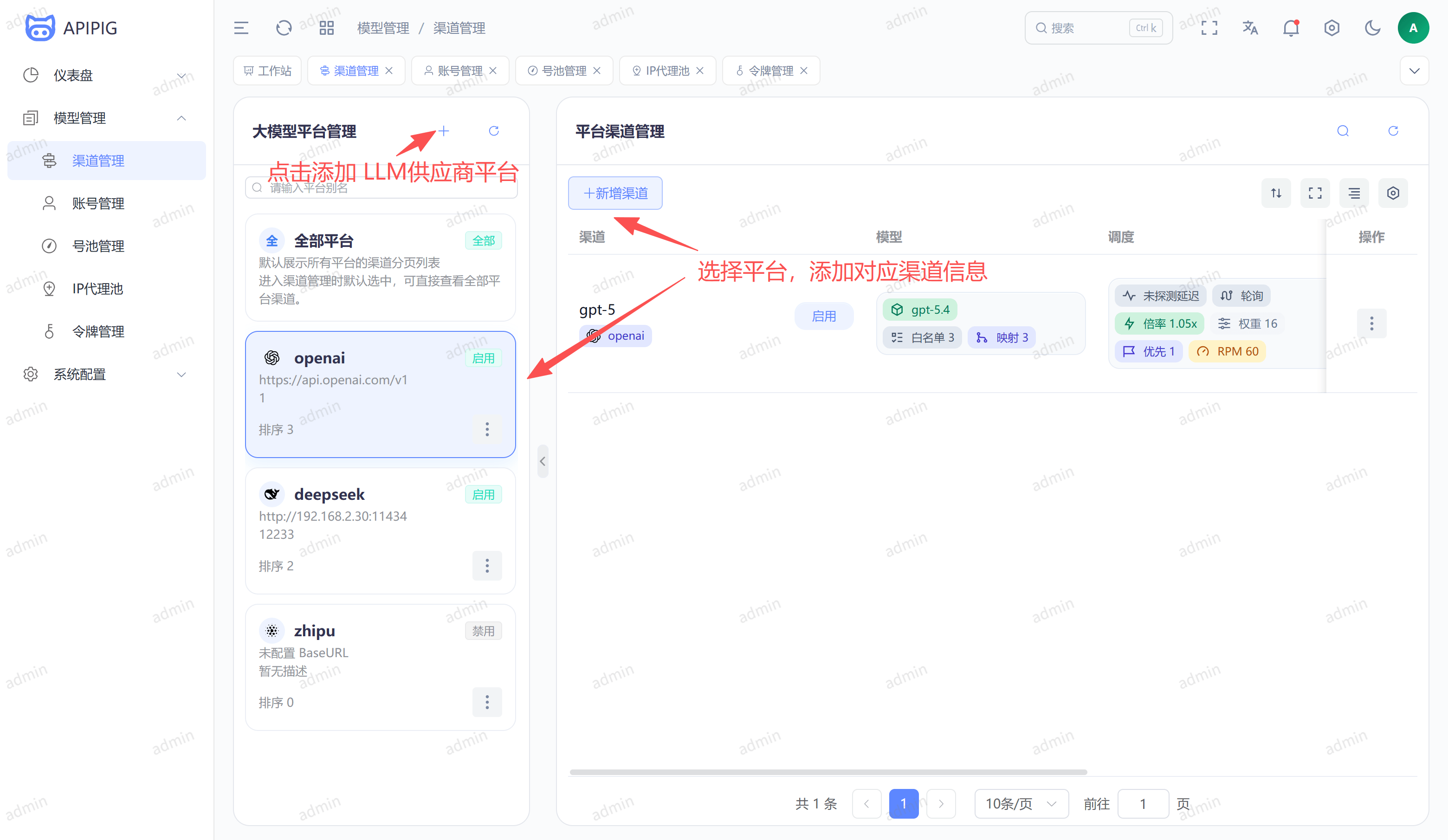Collapse the sidebar with hamburger icon
Screen dimensions: 1448x840
click(x=241, y=27)
